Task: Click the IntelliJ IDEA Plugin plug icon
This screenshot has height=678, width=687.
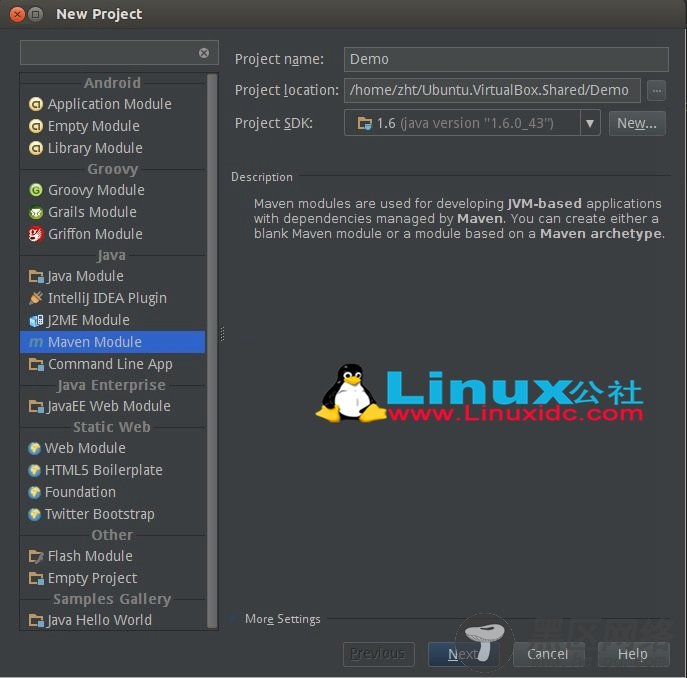Action: [35, 298]
